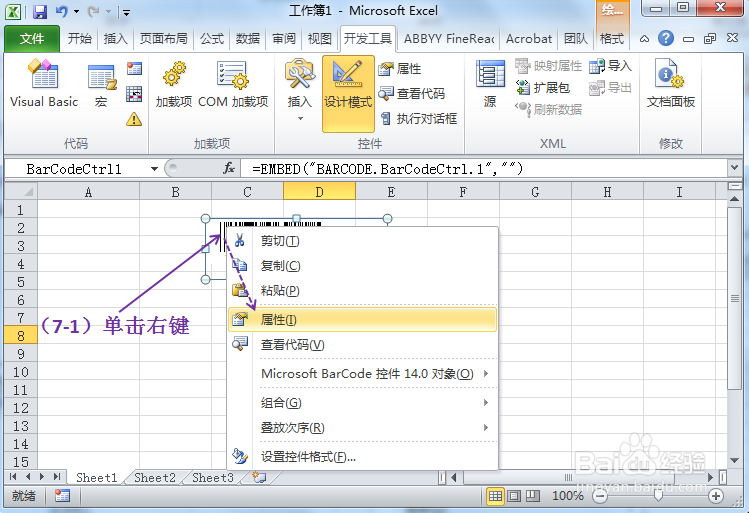Click the macro record icon in status bar
Image resolution: width=749 pixels, height=513 pixels.
pyautogui.click(x=62, y=496)
